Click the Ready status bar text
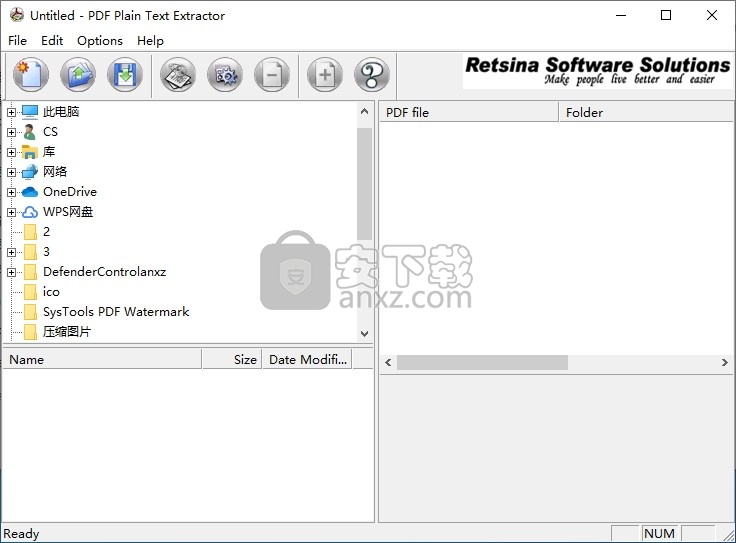The image size is (736, 543). [22, 534]
